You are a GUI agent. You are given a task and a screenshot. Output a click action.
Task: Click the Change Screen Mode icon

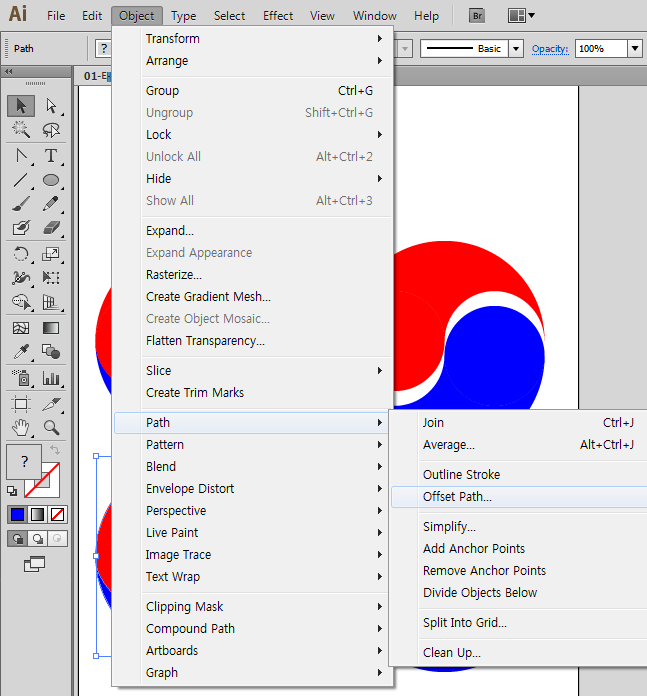pyautogui.click(x=34, y=564)
